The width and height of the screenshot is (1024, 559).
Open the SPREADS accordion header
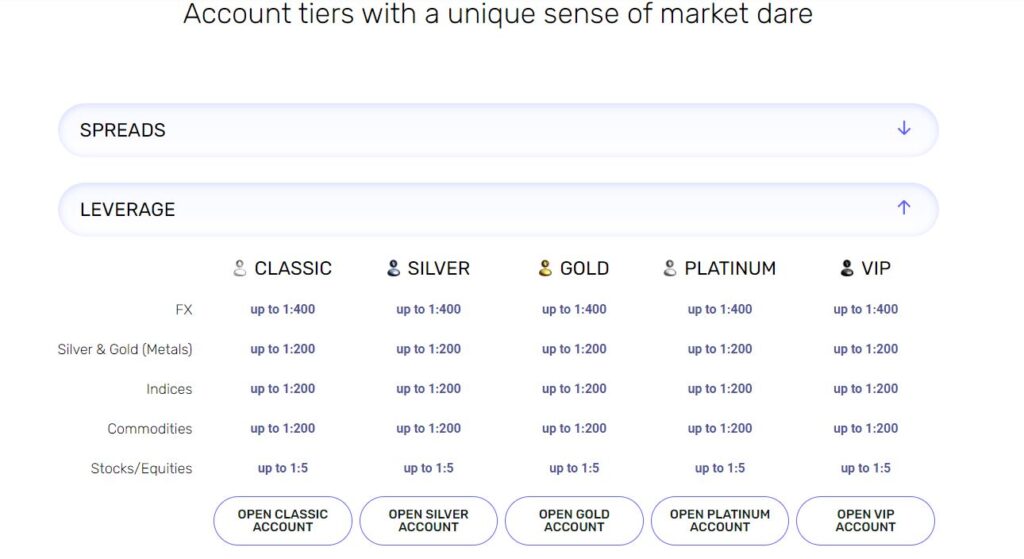tap(123, 130)
